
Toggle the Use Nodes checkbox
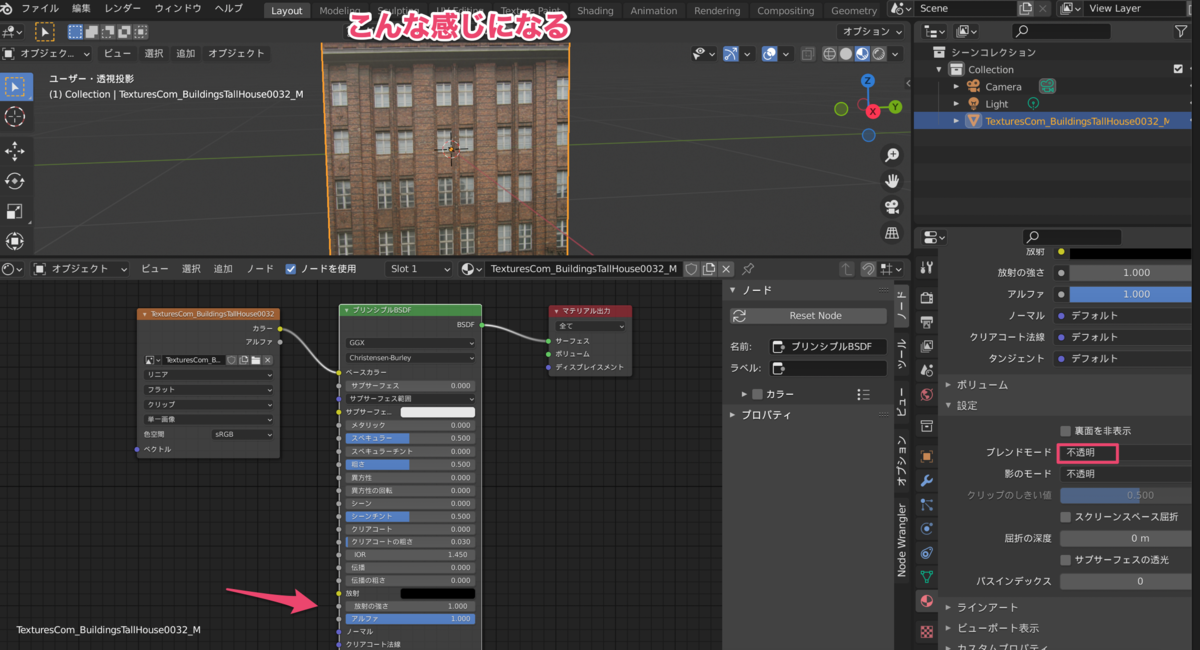coord(290,269)
